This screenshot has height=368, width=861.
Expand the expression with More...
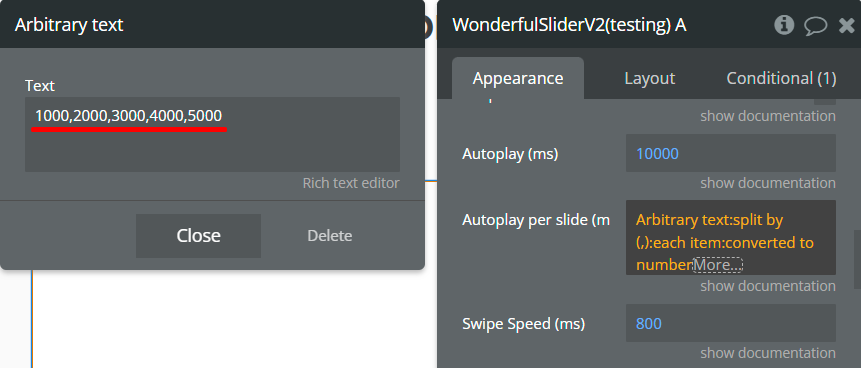[718, 265]
